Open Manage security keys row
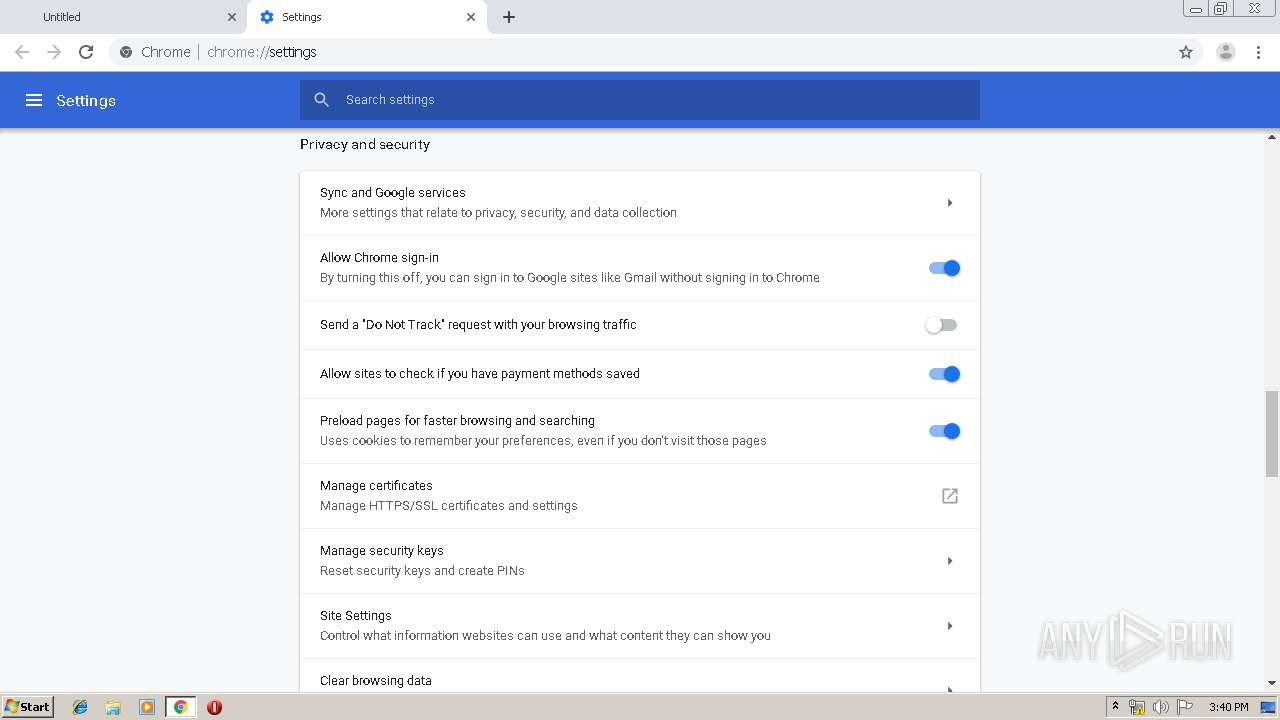 click(x=640, y=561)
